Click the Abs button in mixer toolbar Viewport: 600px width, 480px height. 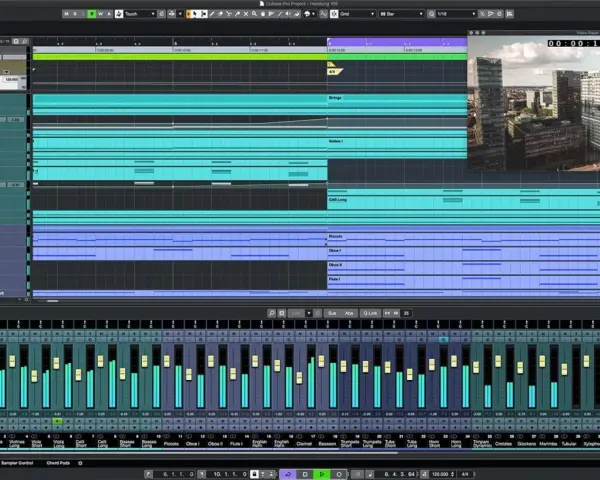coord(349,313)
